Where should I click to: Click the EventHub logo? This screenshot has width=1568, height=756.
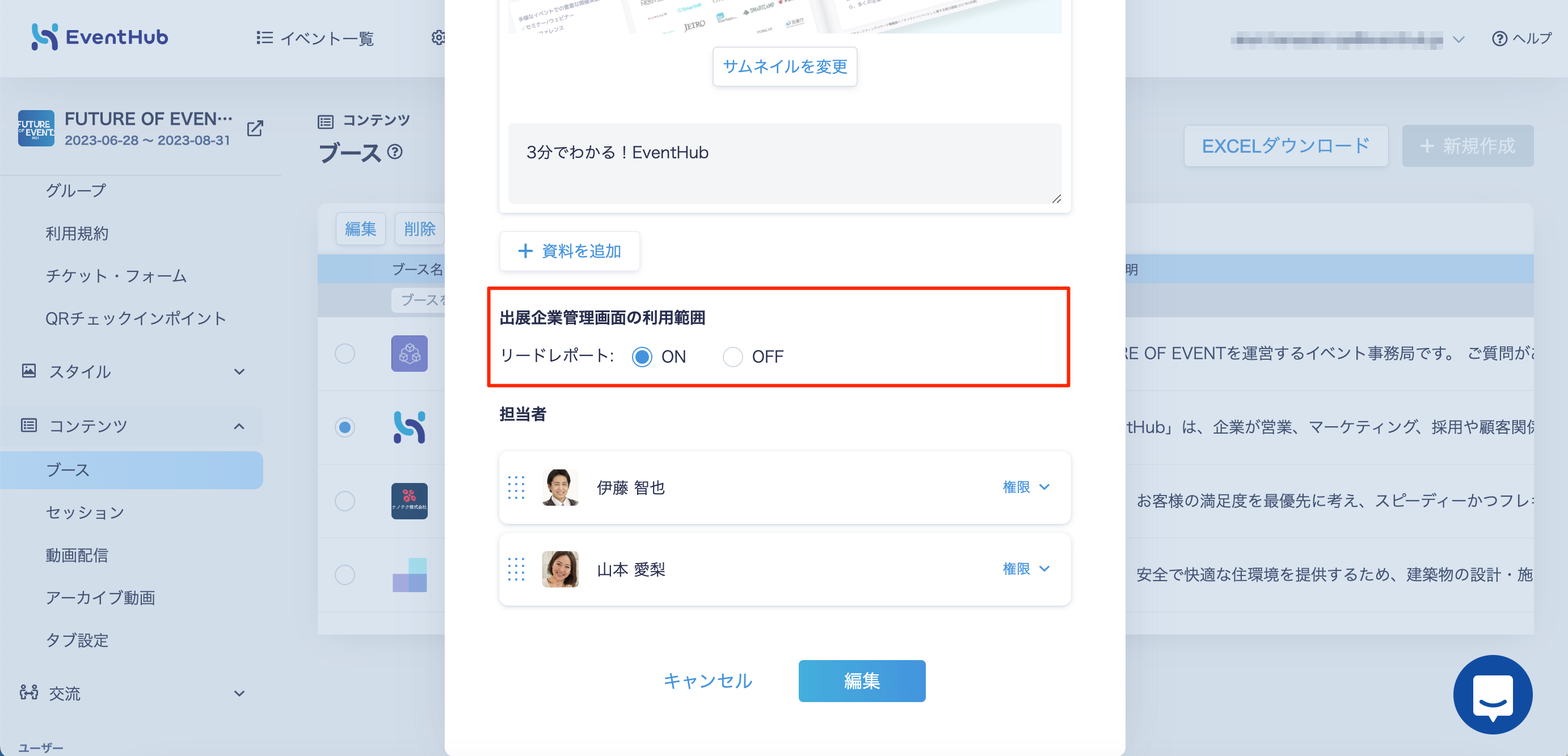click(99, 37)
